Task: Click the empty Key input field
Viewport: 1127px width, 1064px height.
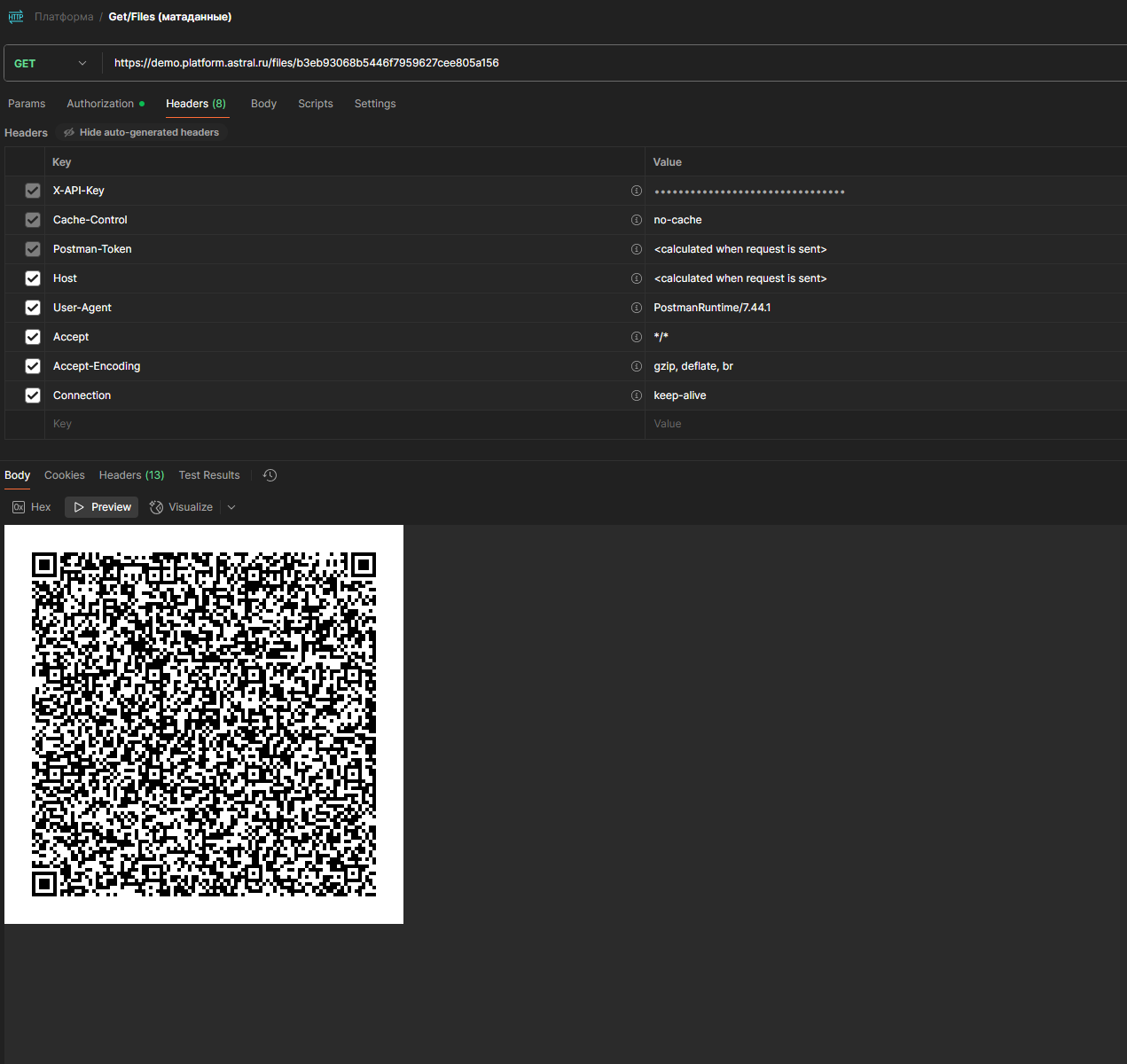Action: click(x=344, y=424)
